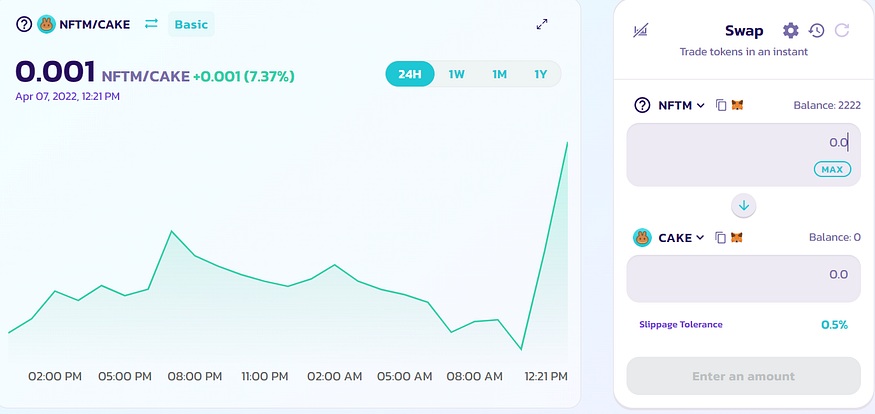Click the question mark icon beside NFTM selector
875x414 pixels.
pyautogui.click(x=643, y=105)
